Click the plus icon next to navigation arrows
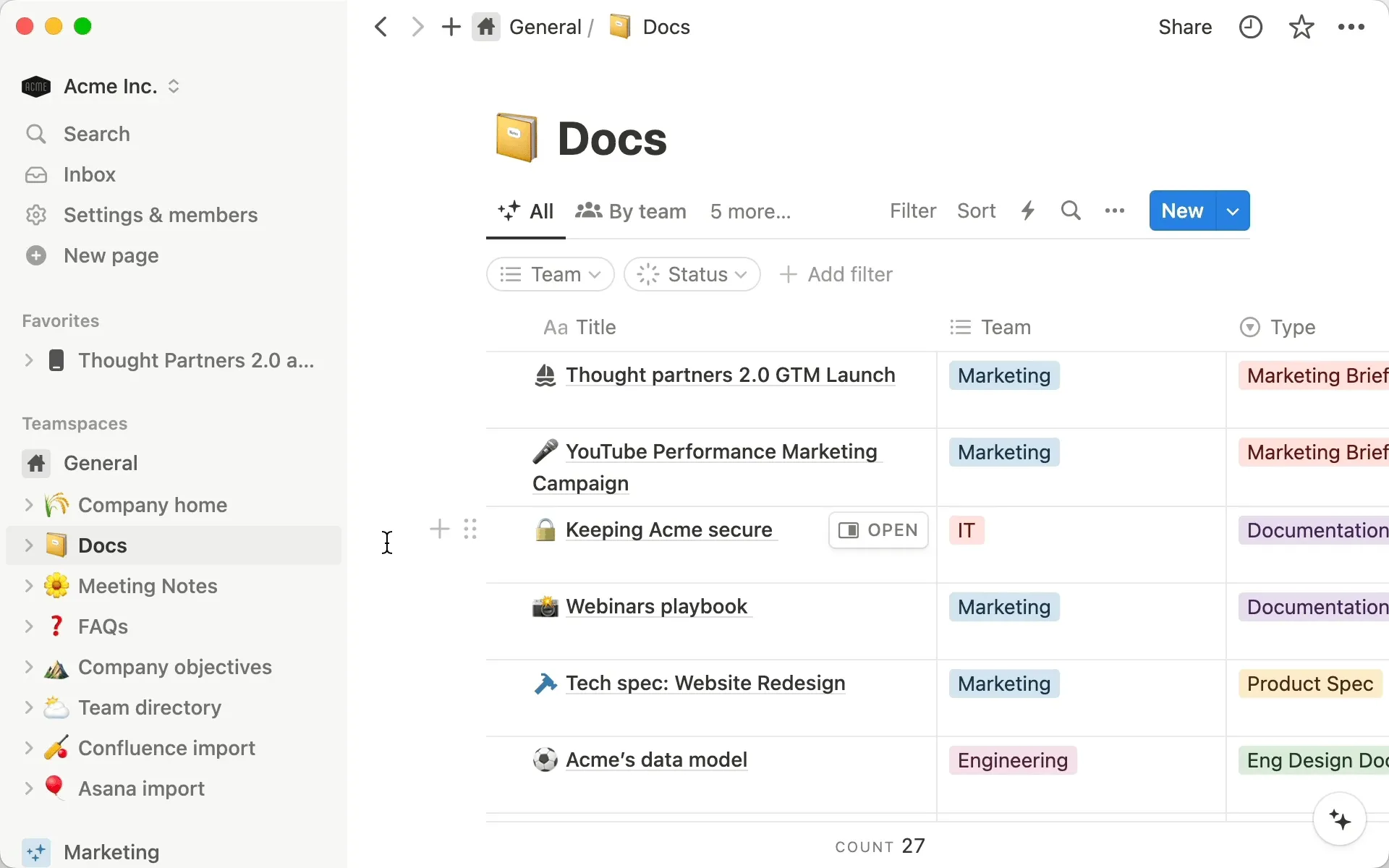This screenshot has height=868, width=1389. click(x=451, y=27)
